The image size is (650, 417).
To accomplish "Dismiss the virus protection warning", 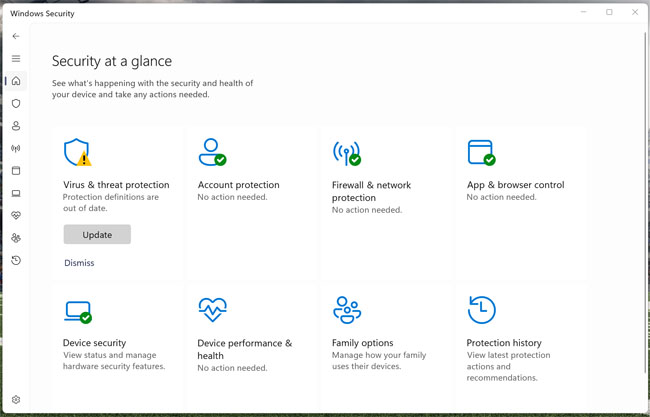I will [79, 263].
